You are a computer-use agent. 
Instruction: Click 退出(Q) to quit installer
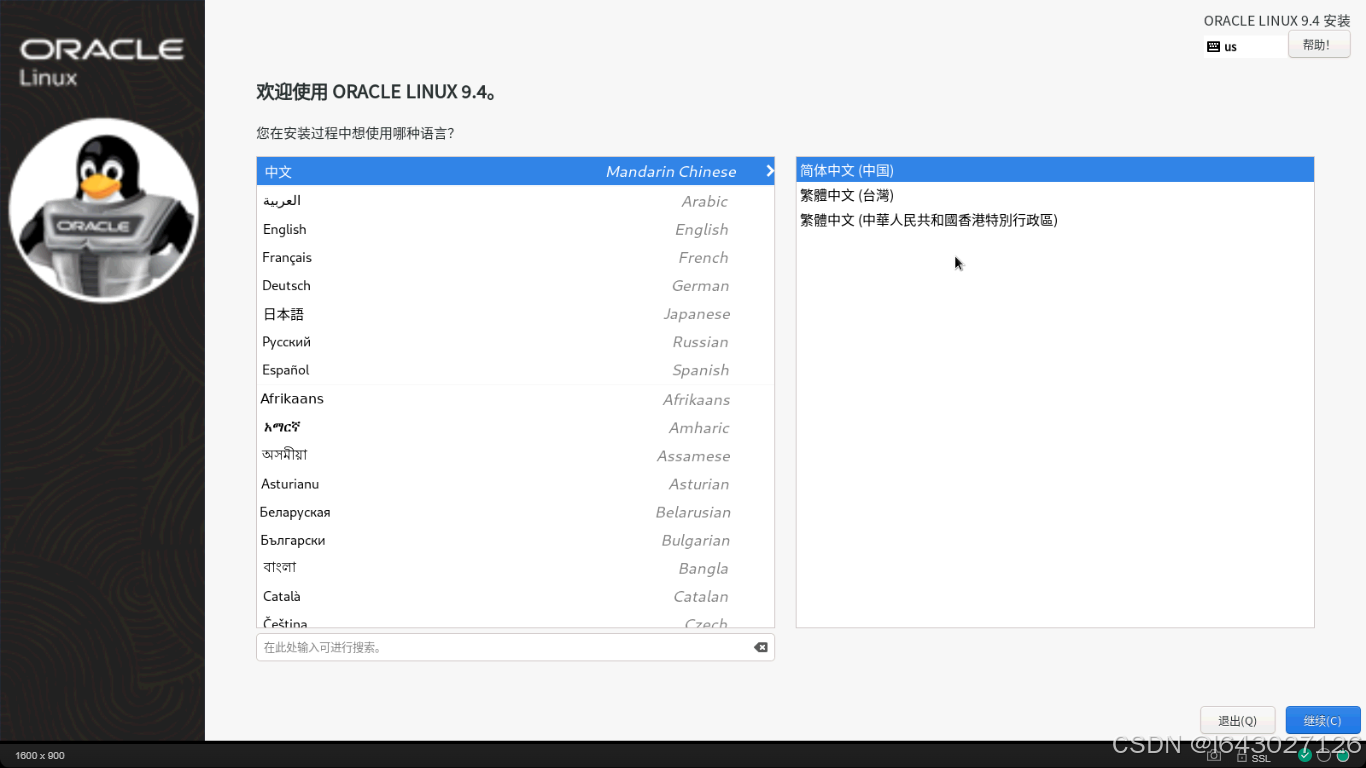1237,720
